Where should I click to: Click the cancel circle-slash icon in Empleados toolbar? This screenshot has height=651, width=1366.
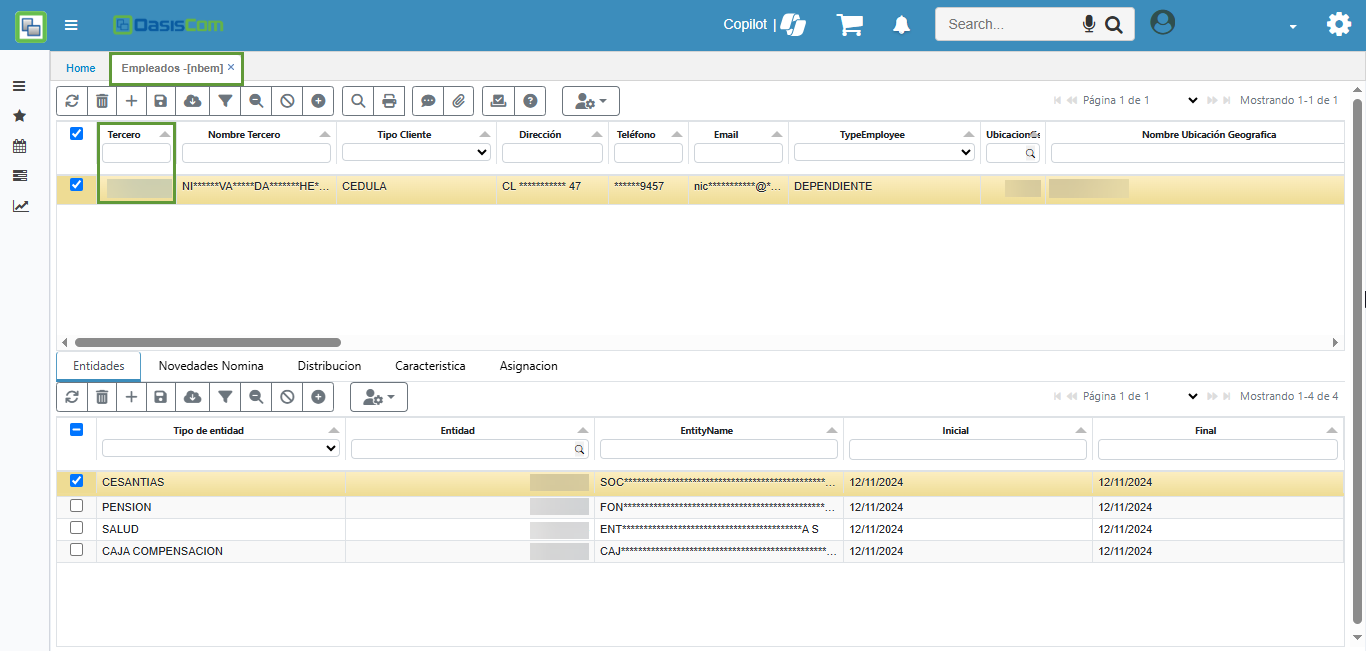click(287, 101)
